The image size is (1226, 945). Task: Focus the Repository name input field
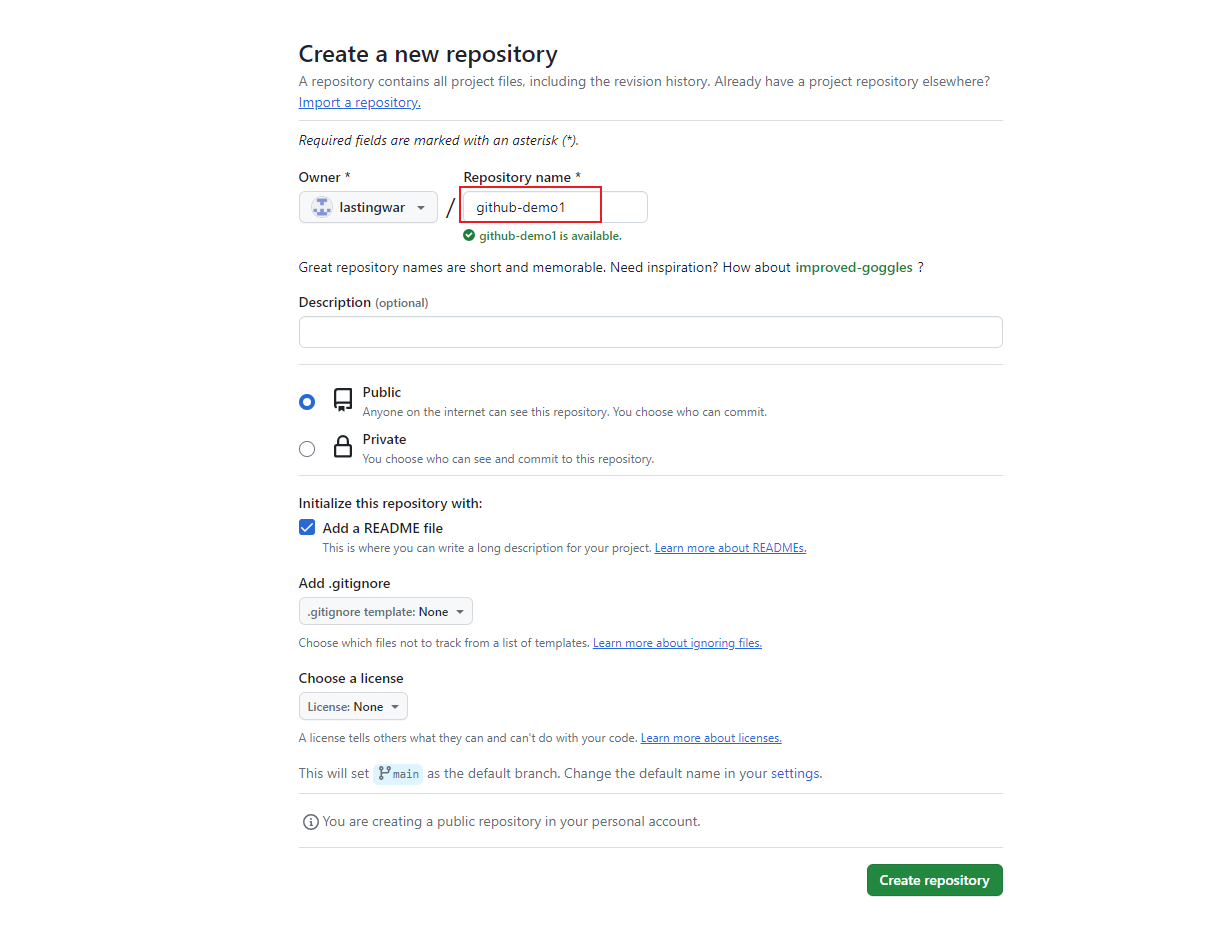tap(554, 207)
